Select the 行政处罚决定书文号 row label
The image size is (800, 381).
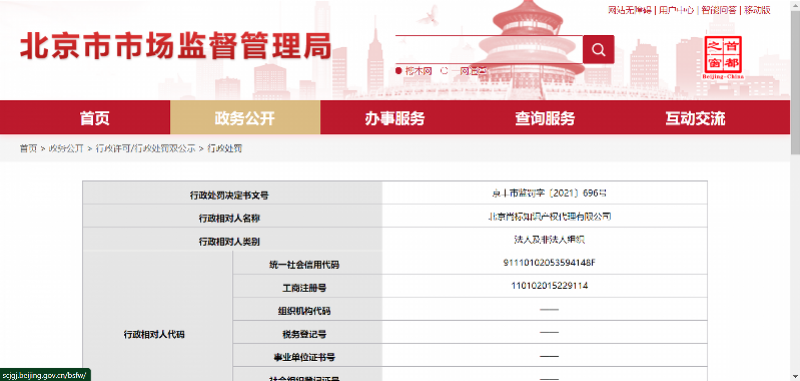coord(229,195)
